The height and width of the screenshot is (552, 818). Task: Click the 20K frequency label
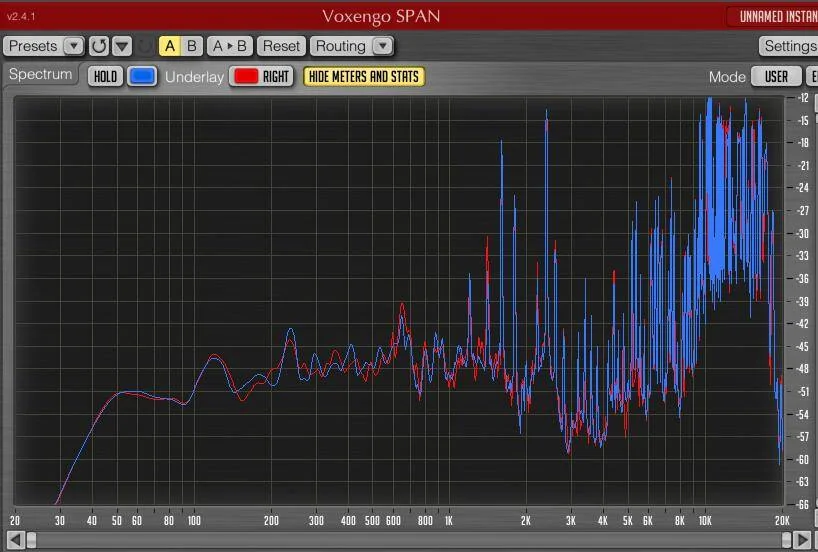click(782, 520)
